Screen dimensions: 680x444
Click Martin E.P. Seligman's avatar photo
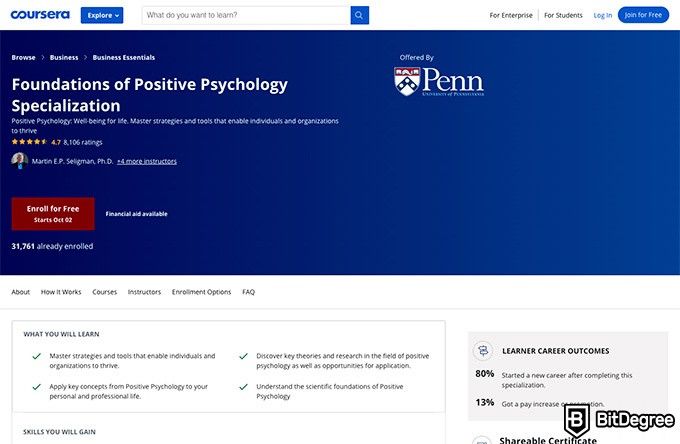click(20, 161)
